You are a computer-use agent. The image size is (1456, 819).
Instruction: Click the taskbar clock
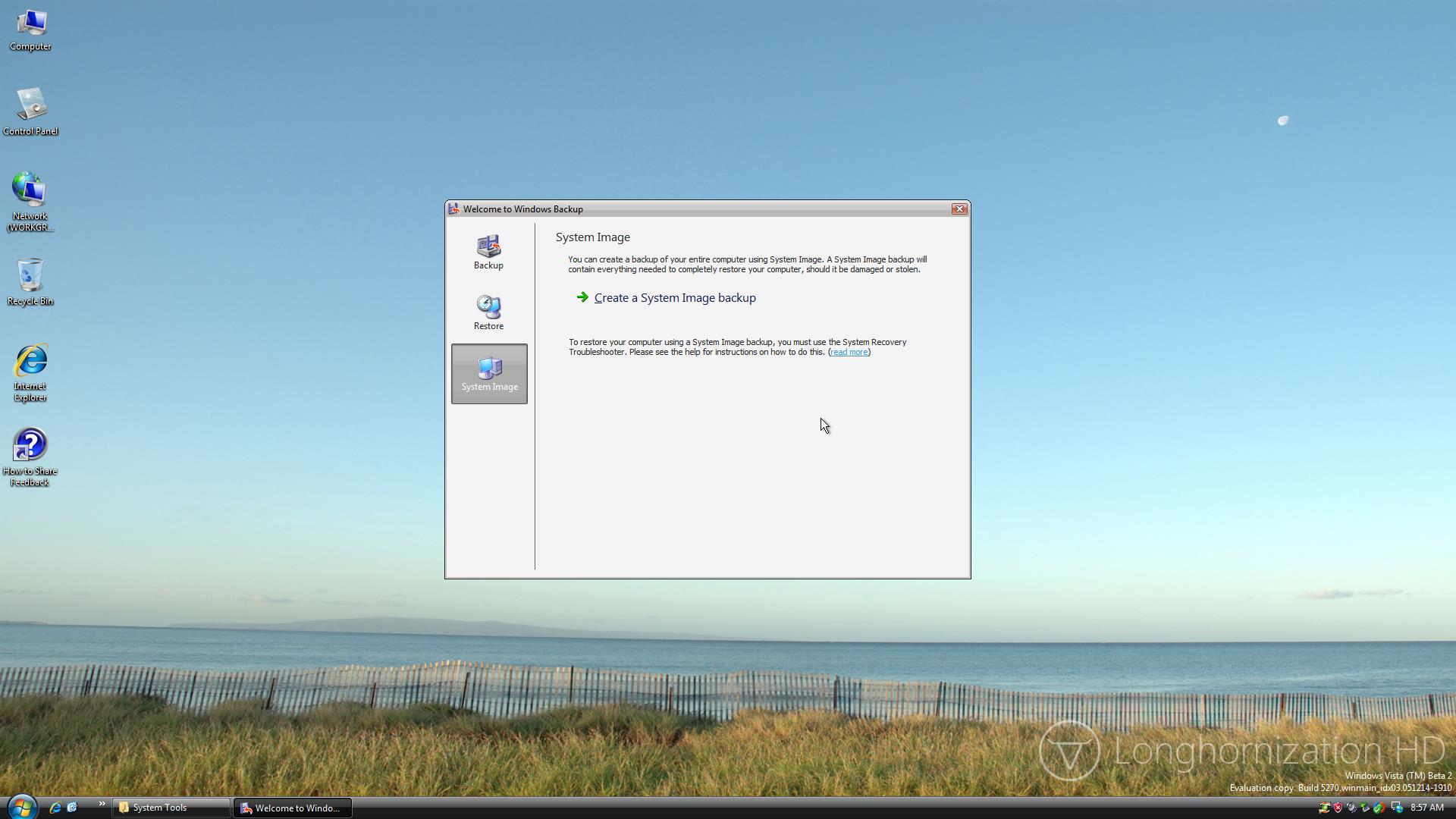tap(1426, 808)
